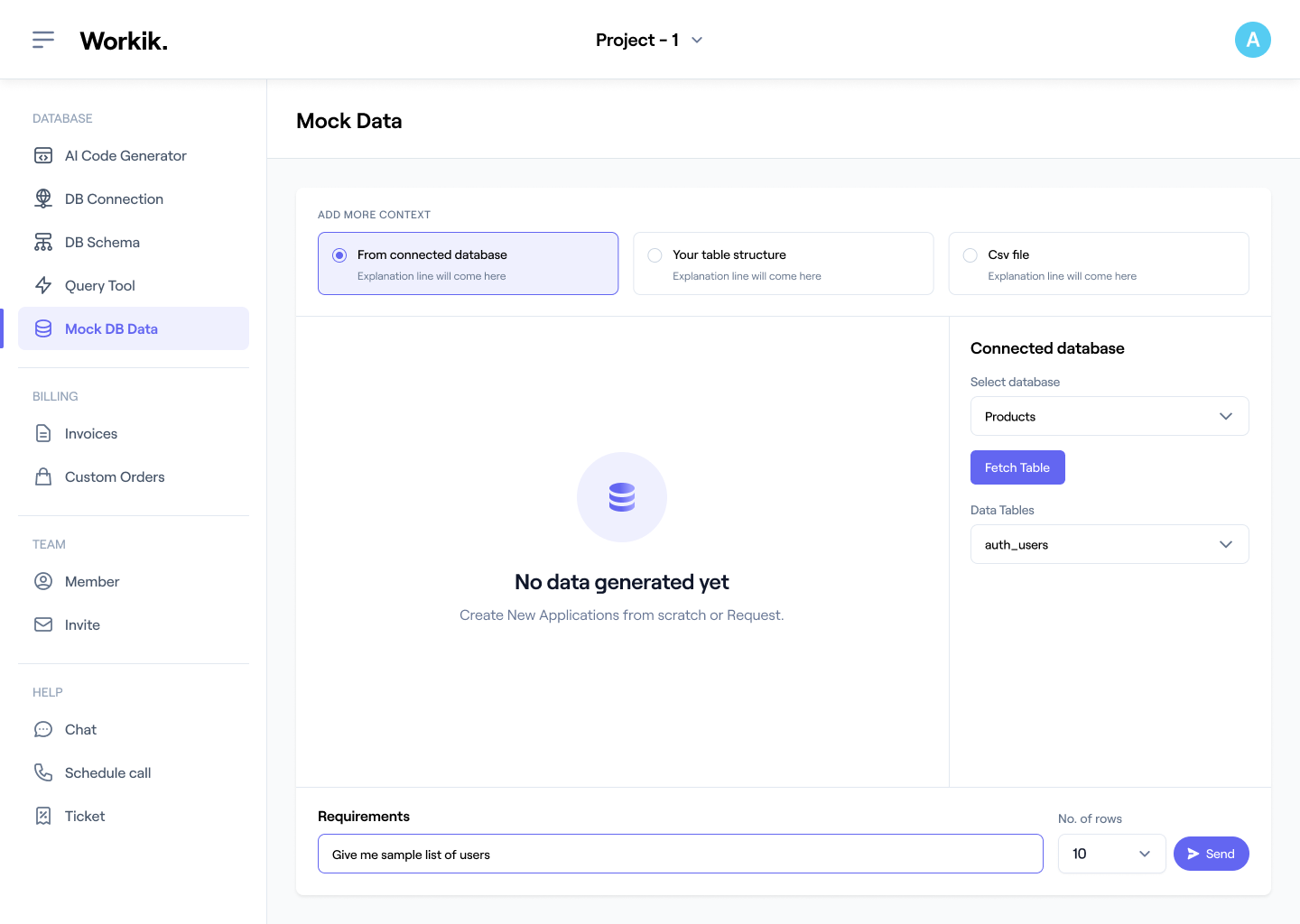The image size is (1300, 924).
Task: Click the Schedule call phone icon
Action: tap(43, 772)
